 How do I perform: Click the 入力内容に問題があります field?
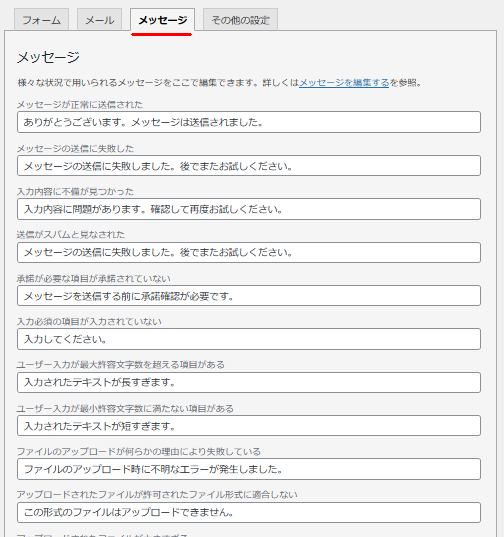(x=249, y=209)
